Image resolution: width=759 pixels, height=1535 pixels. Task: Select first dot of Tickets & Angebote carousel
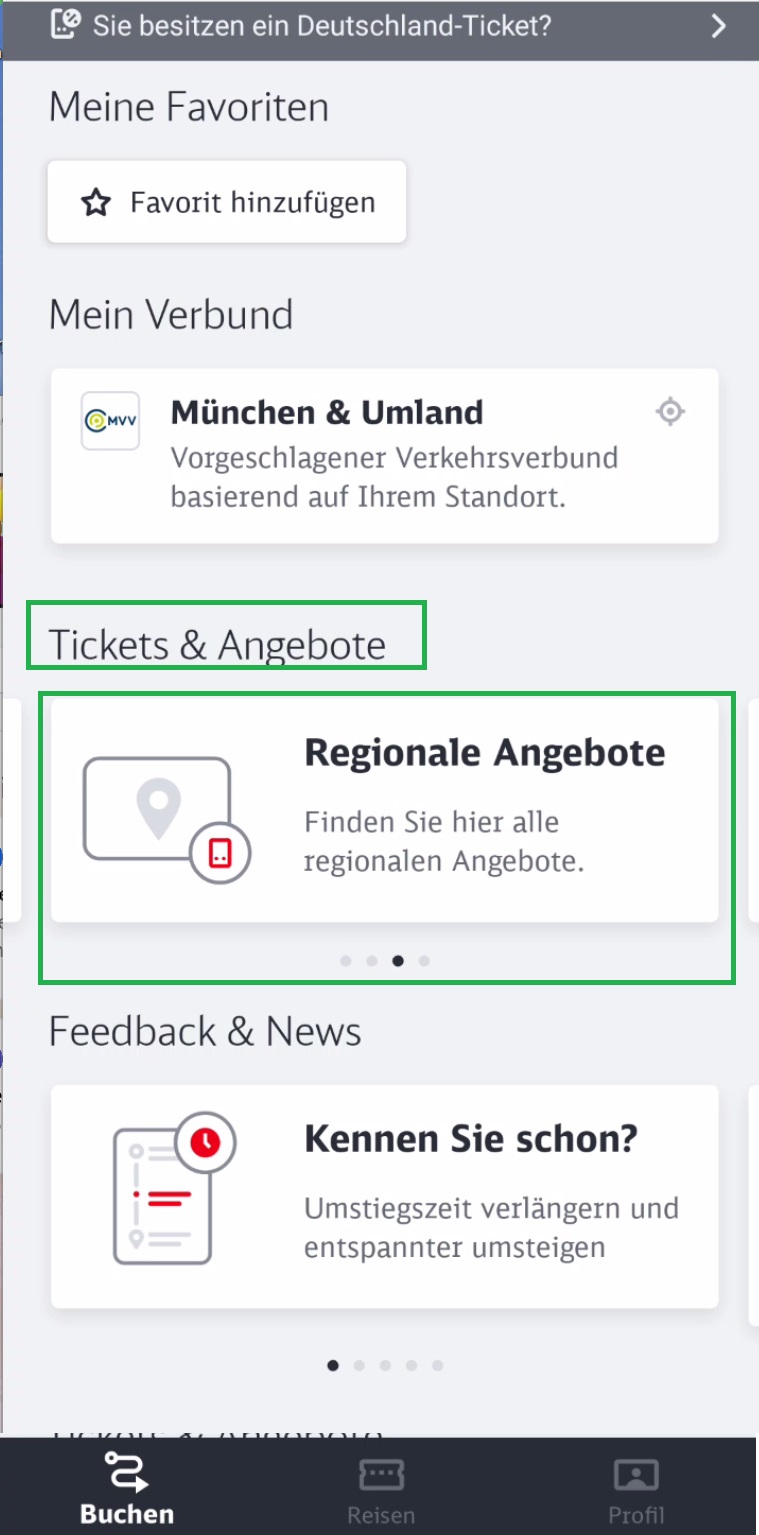tap(346, 961)
